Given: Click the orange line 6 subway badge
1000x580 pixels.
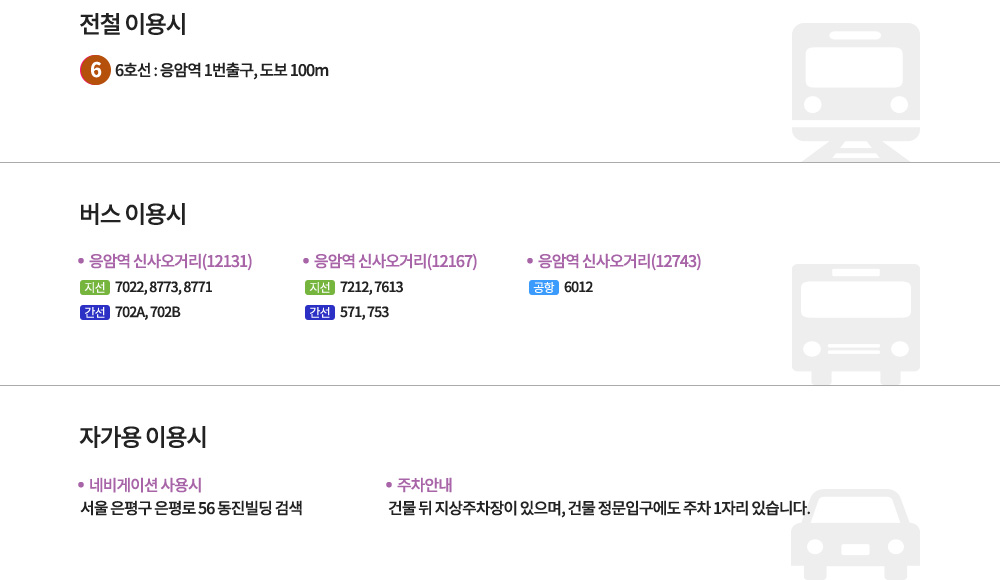Looking at the screenshot, I should [x=95, y=70].
